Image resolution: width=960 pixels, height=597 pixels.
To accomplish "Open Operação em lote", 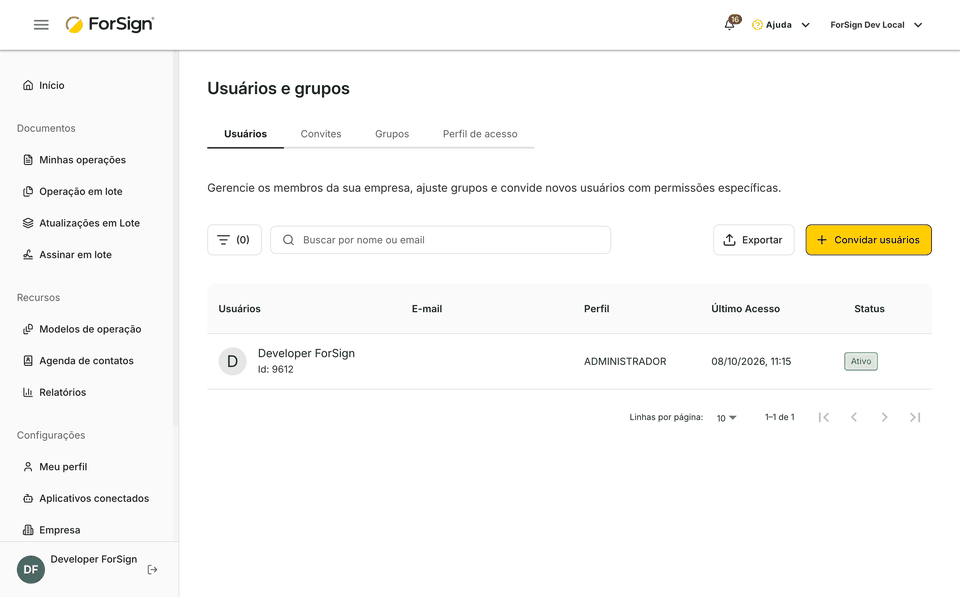I will (72, 192).
